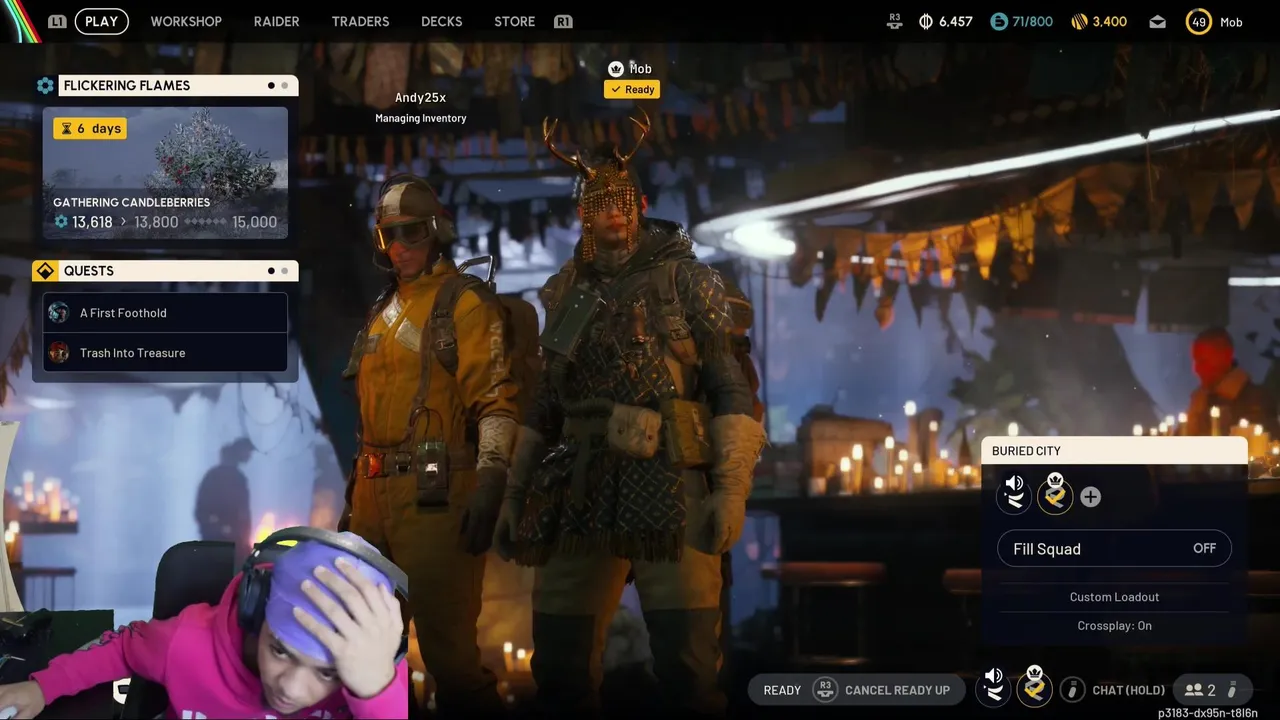Click the R1 next-tab icon
Viewport: 1280px width, 720px height.
563,21
